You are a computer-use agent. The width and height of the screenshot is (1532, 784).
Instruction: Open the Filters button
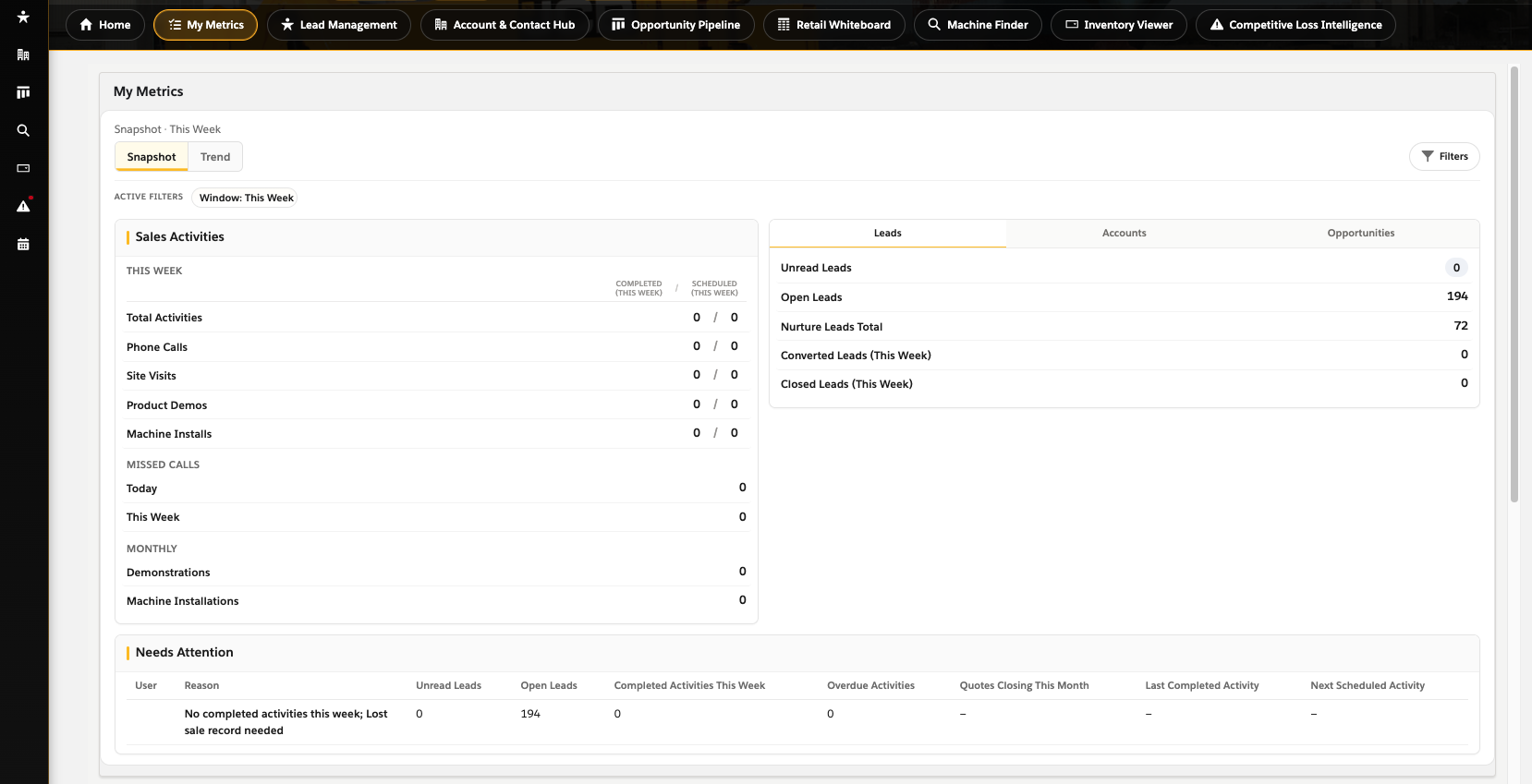tap(1444, 156)
